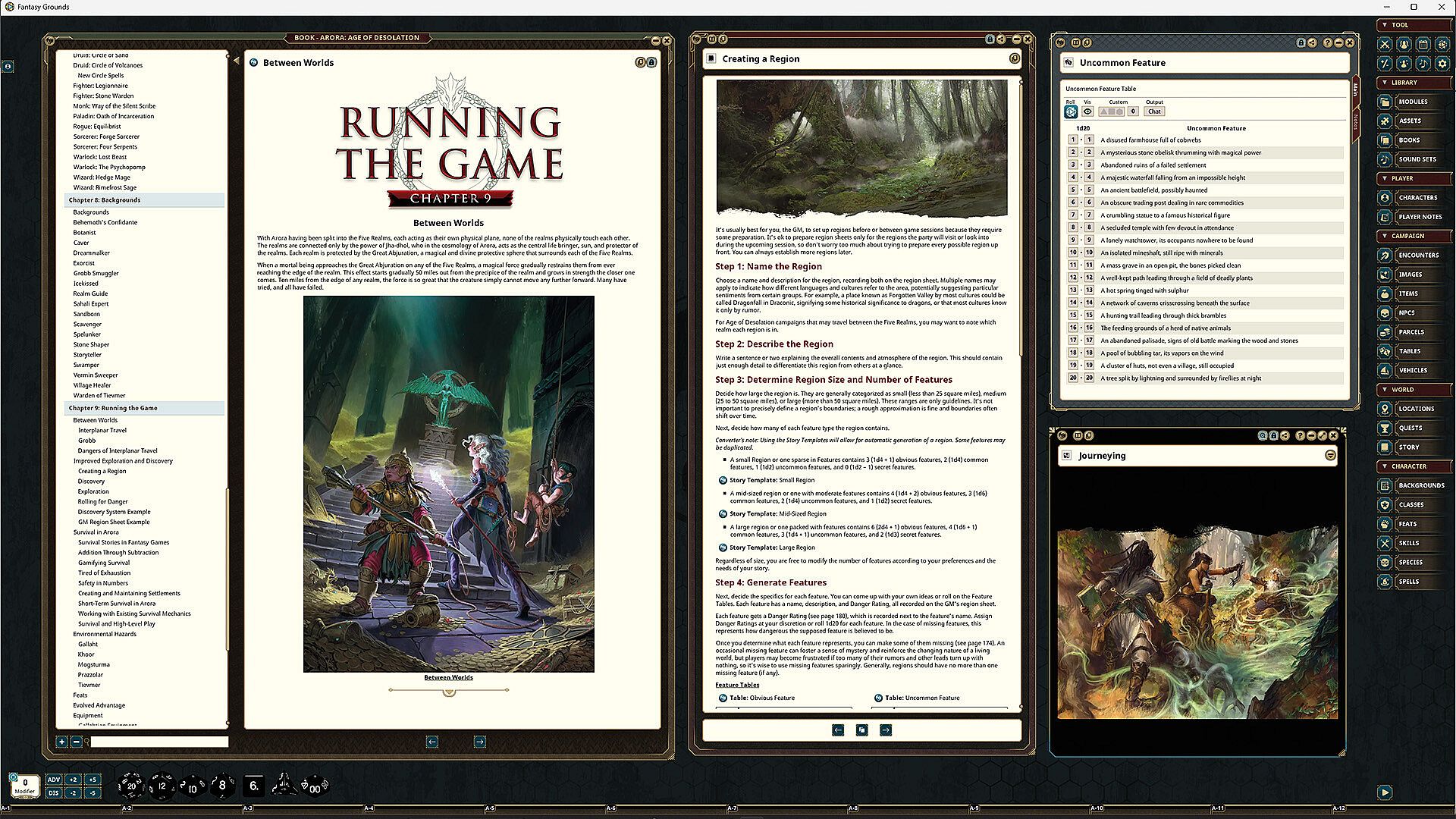
Task: Click the Chat output button
Action: tap(1153, 111)
